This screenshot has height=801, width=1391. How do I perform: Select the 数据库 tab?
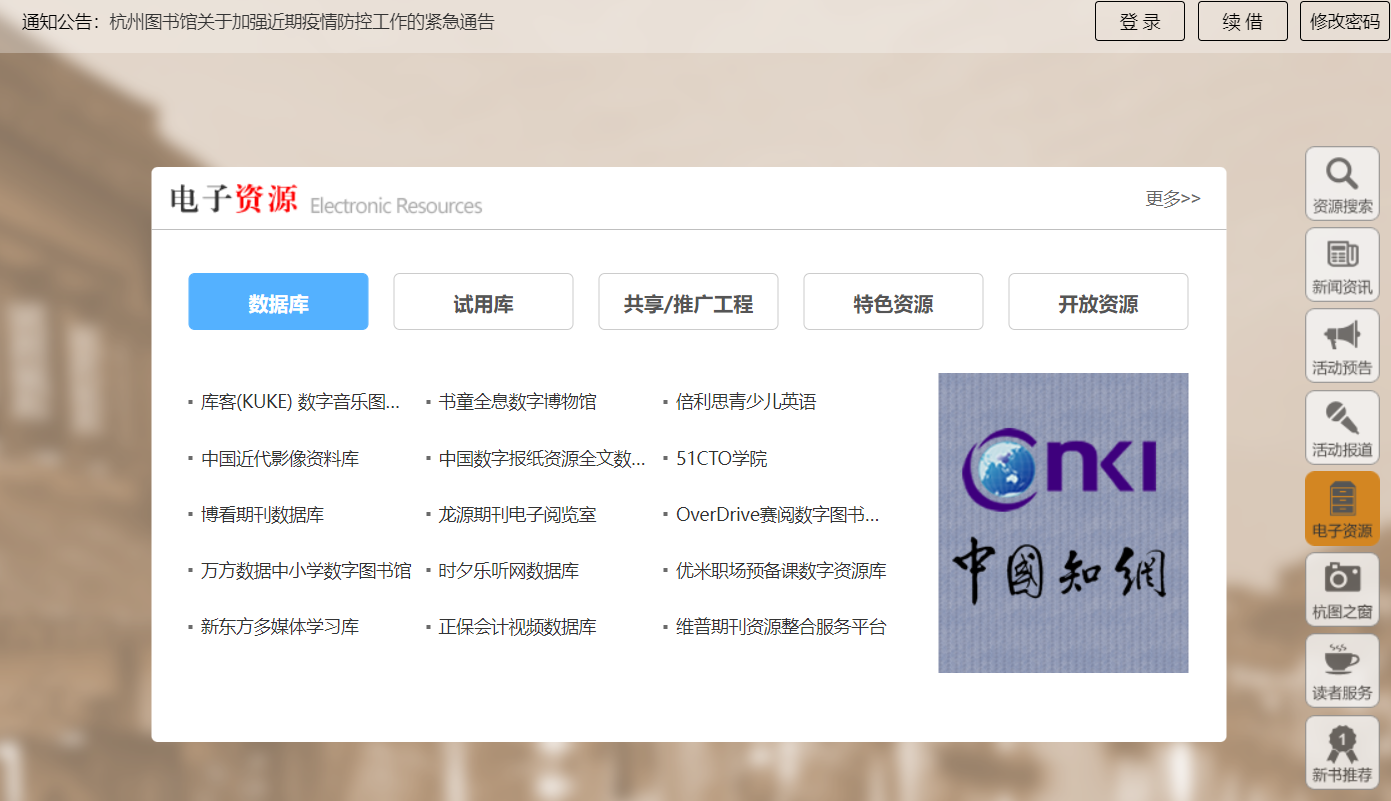278,302
